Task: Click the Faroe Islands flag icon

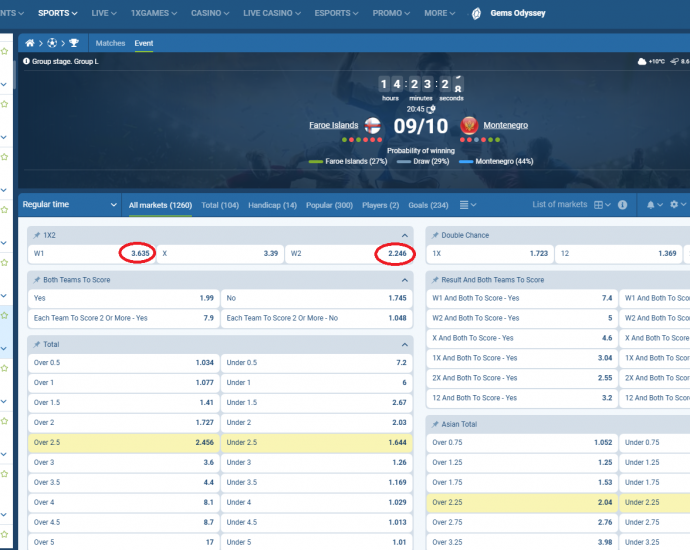Action: (x=373, y=125)
